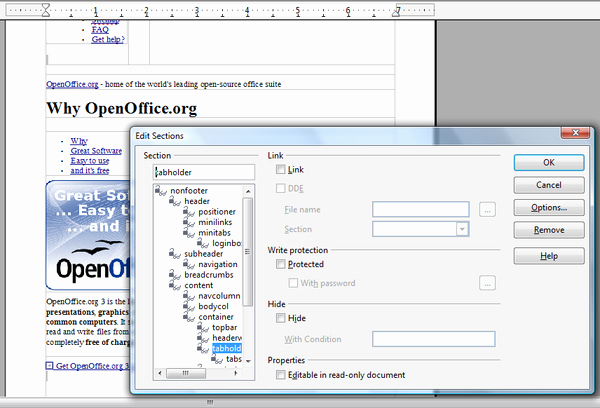Open the link Section dropdown

tap(462, 229)
